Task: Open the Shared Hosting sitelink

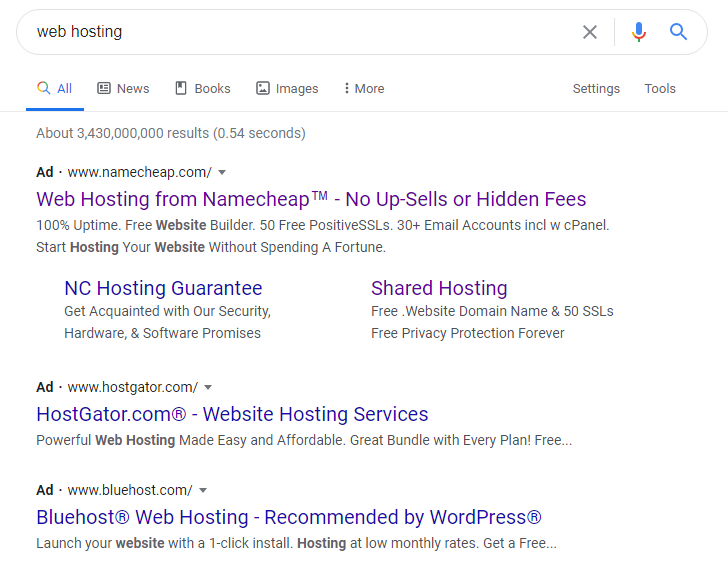Action: [439, 288]
